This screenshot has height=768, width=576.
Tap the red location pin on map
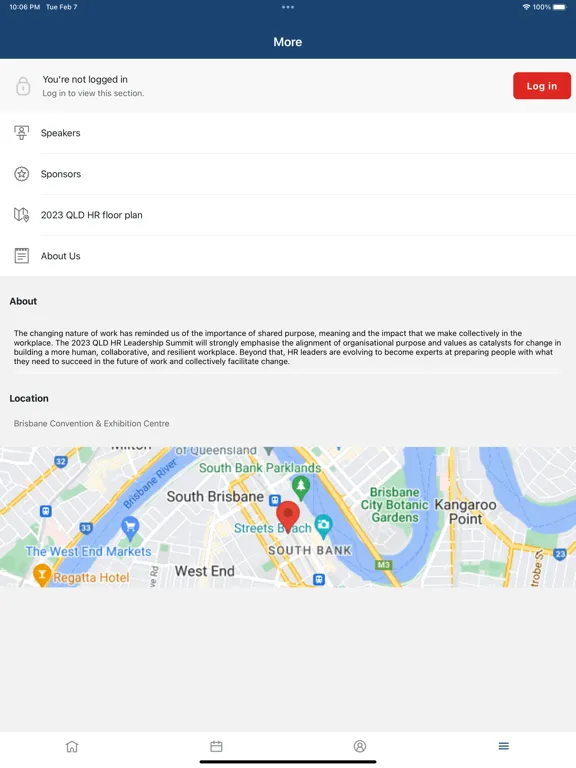coord(288,517)
